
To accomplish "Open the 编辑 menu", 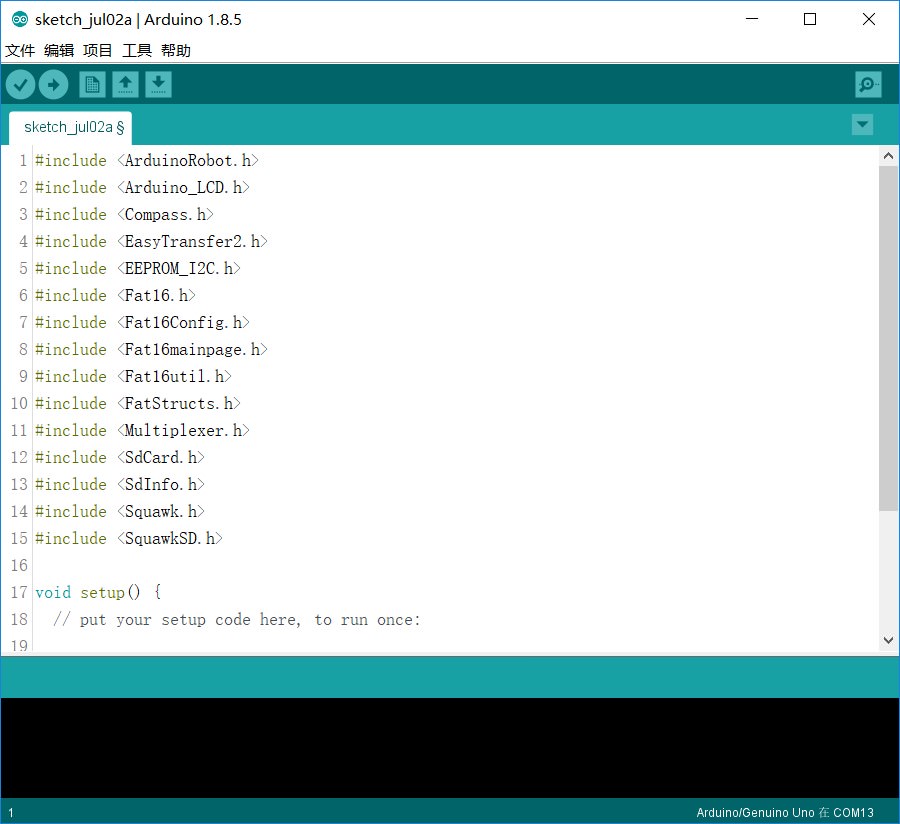I will coord(59,50).
